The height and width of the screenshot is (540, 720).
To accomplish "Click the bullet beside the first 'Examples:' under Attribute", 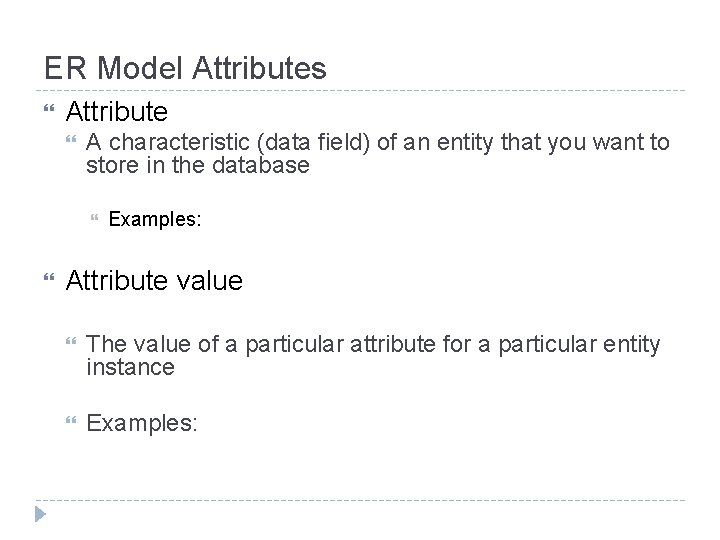I will (x=93, y=219).
